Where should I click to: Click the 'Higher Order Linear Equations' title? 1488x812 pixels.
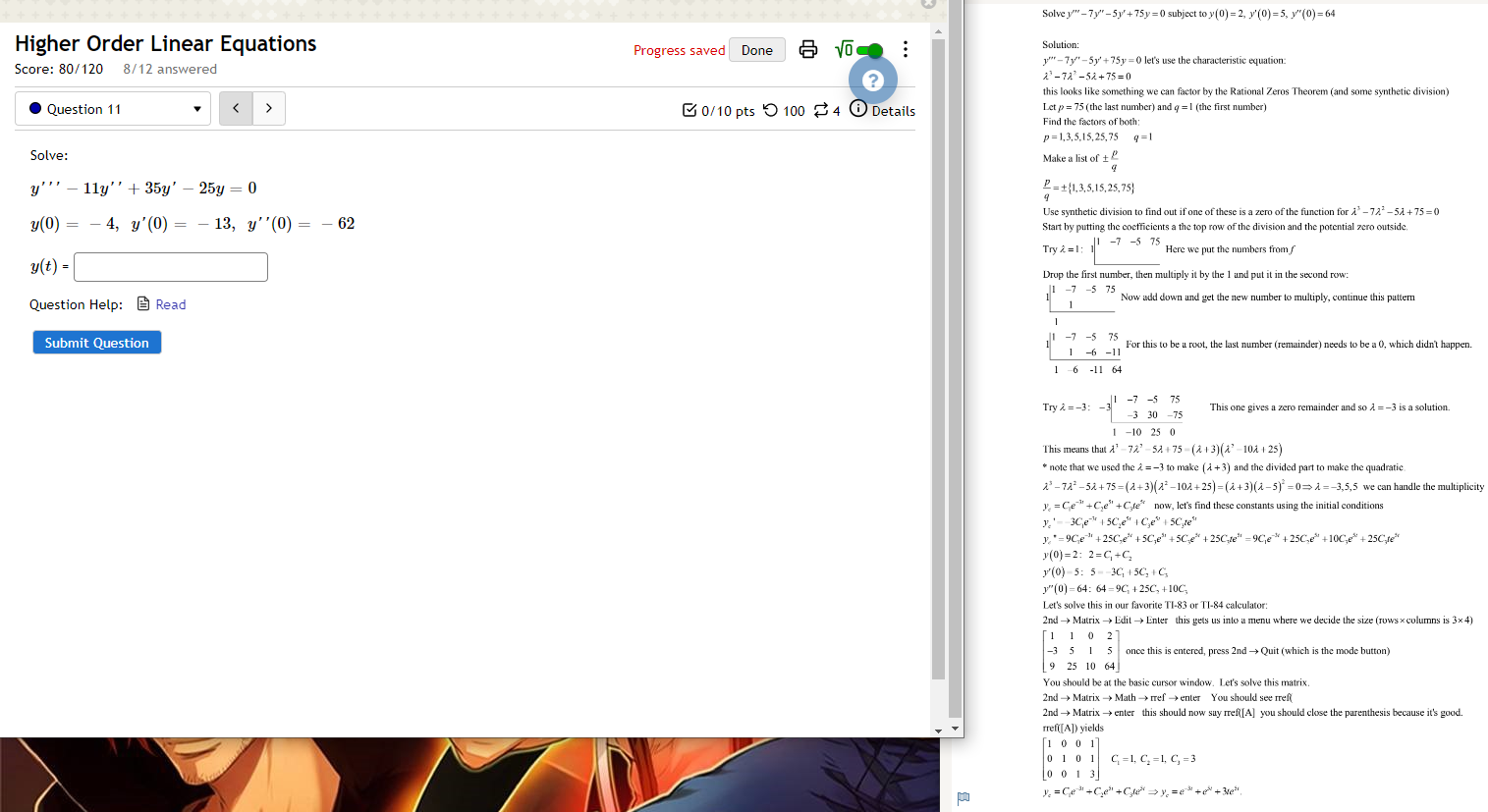point(166,43)
